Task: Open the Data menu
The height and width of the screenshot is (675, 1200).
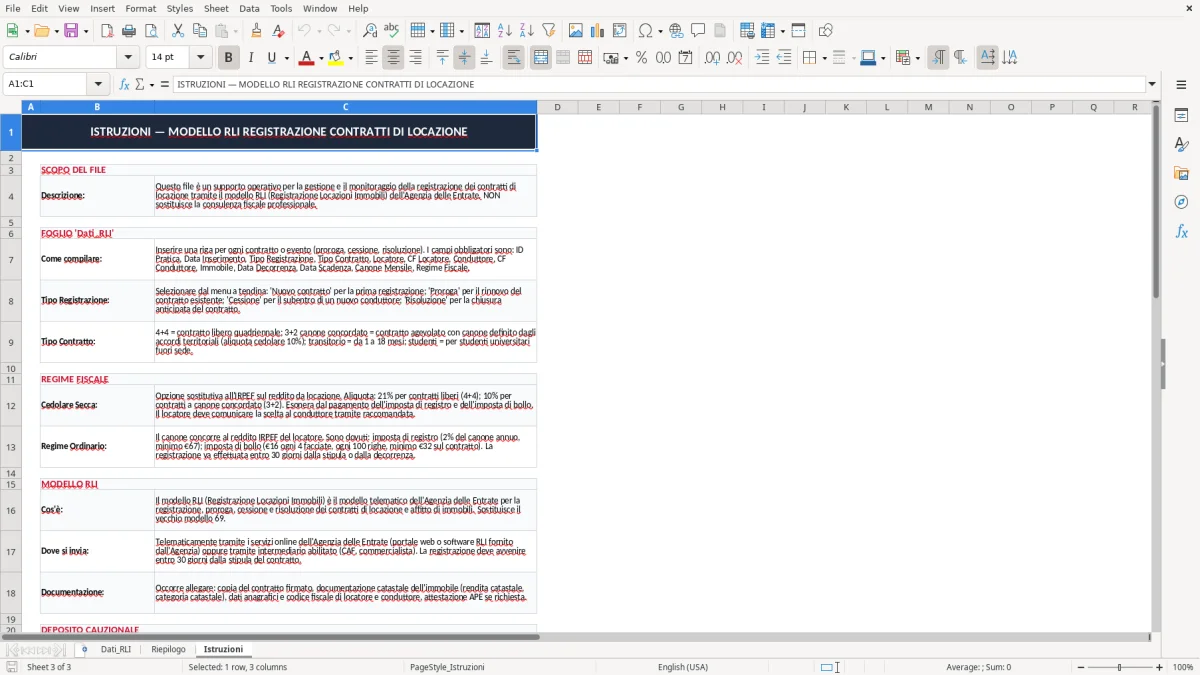Action: [249, 8]
